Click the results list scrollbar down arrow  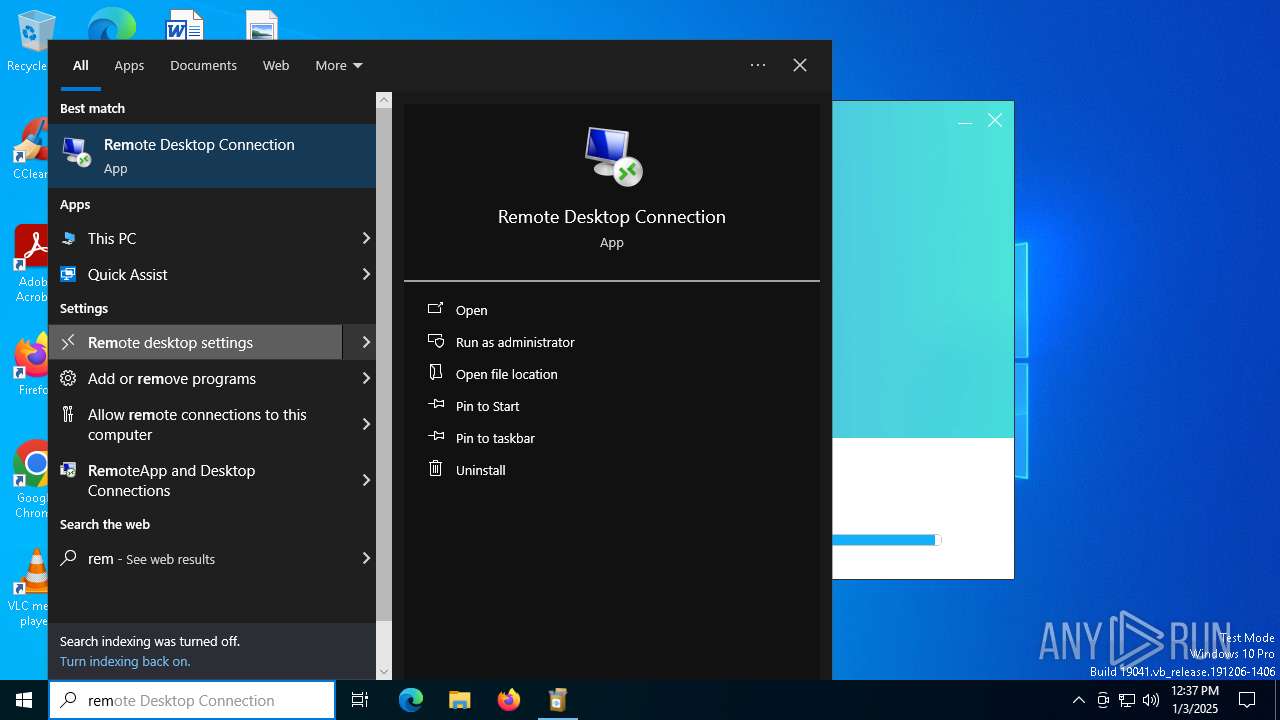click(x=384, y=672)
